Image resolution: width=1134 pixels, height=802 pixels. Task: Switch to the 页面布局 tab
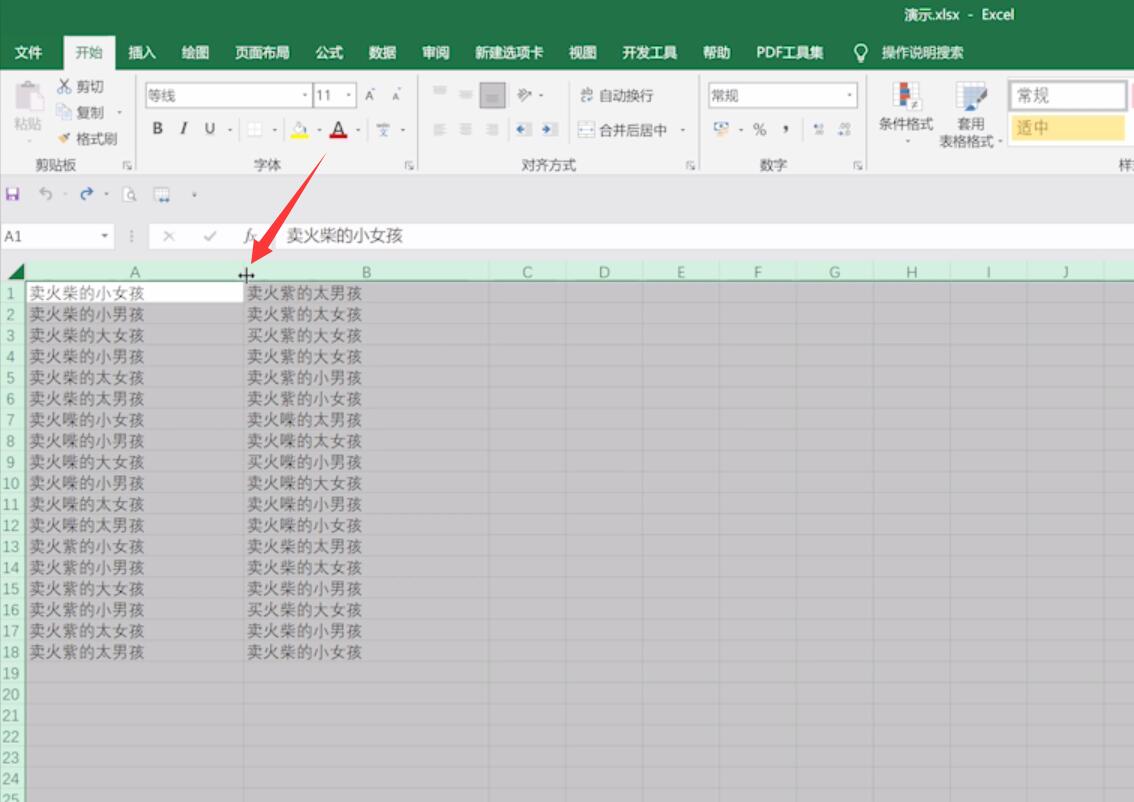(262, 52)
